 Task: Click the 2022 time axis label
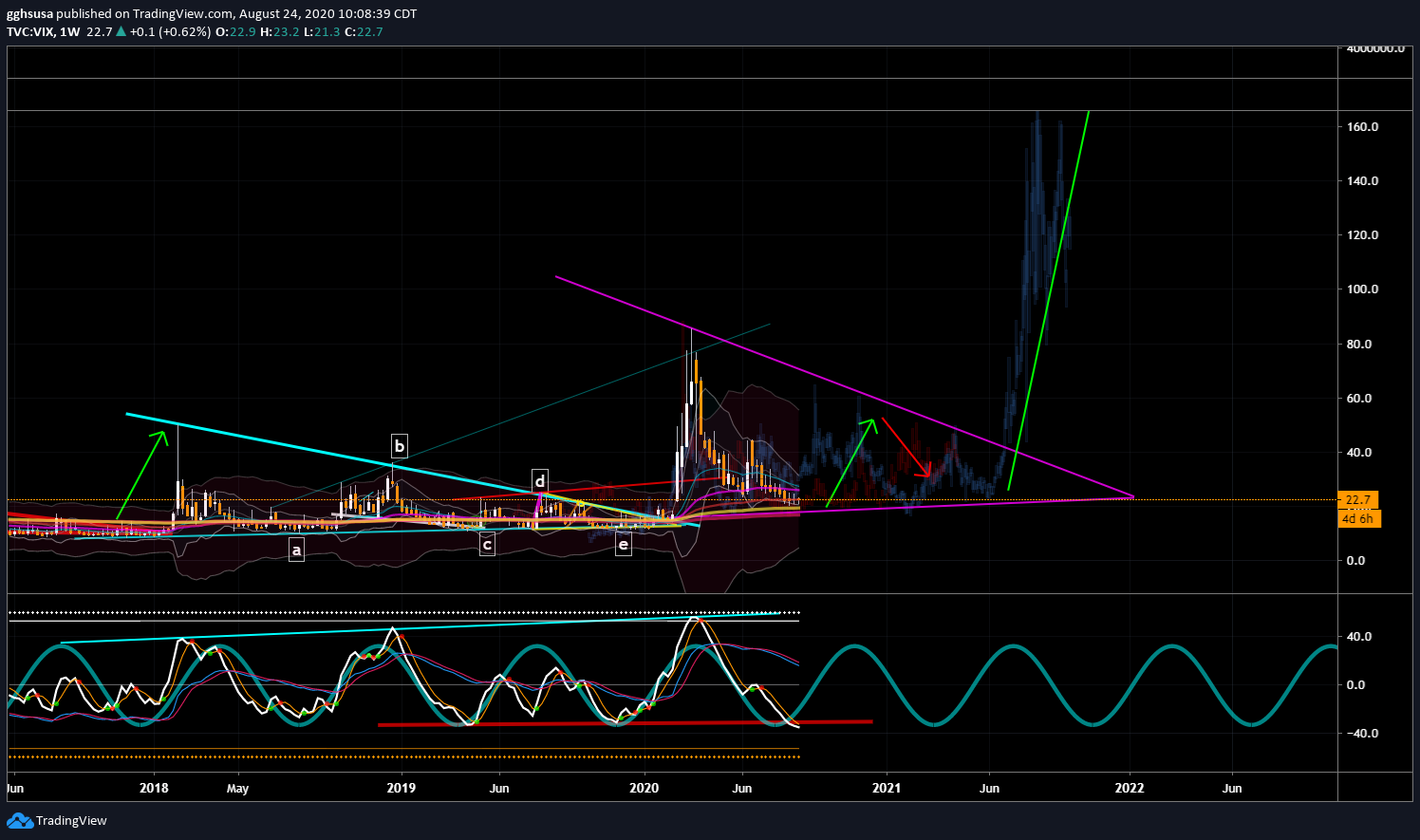[1130, 788]
